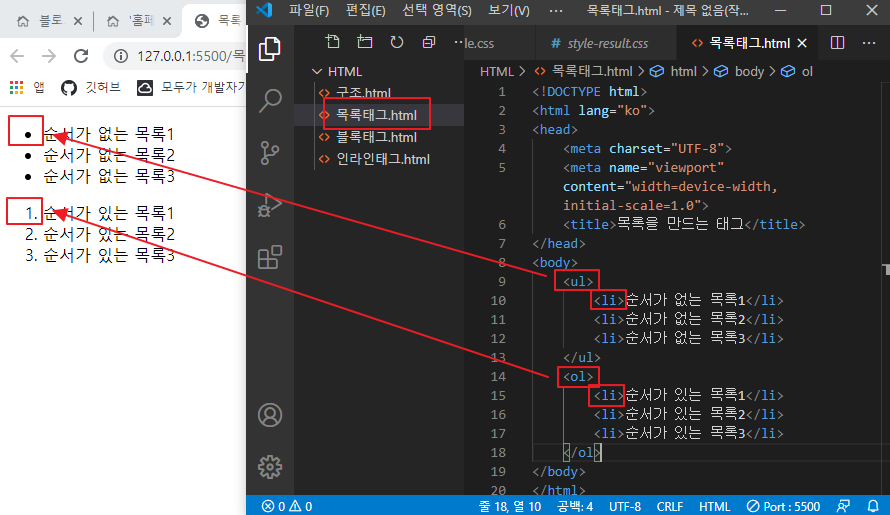Click browser back arrow
Viewport: 890px width, 515px height.
point(18,56)
